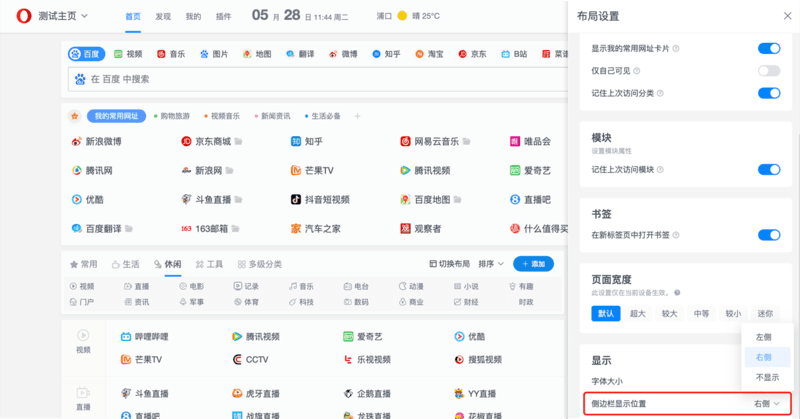Select the 较大 page width option

tap(669, 313)
